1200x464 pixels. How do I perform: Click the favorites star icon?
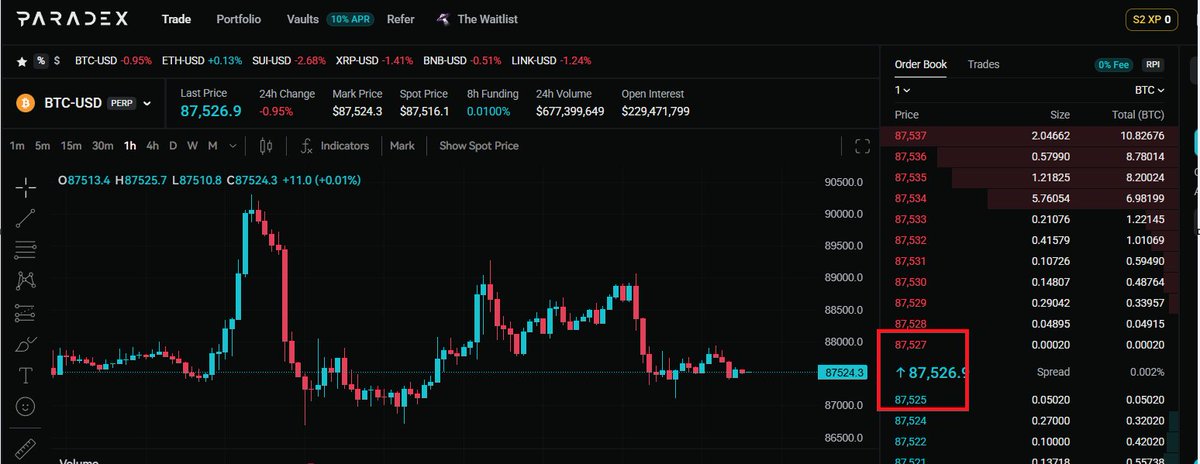(21, 60)
